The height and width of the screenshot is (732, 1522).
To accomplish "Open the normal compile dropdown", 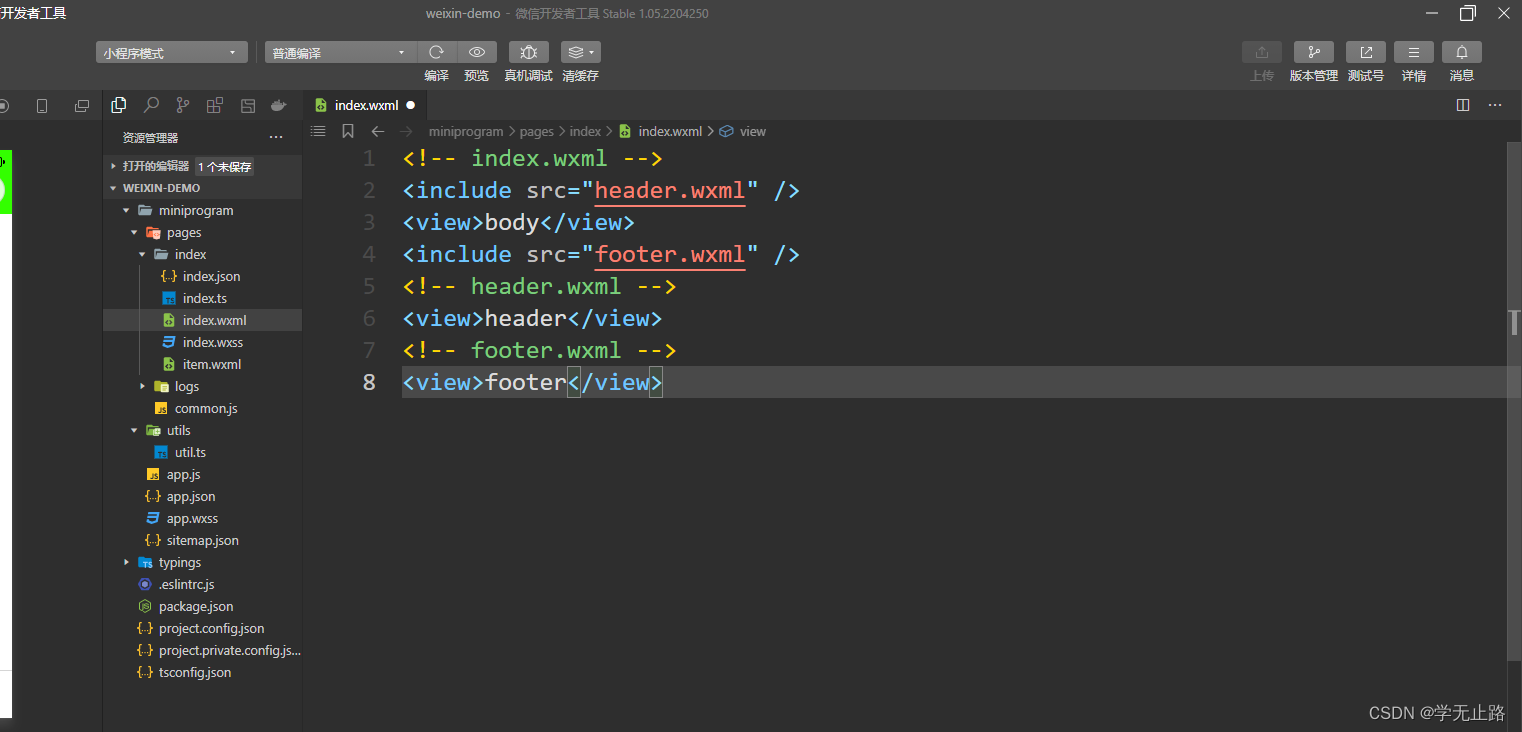I will pos(341,53).
